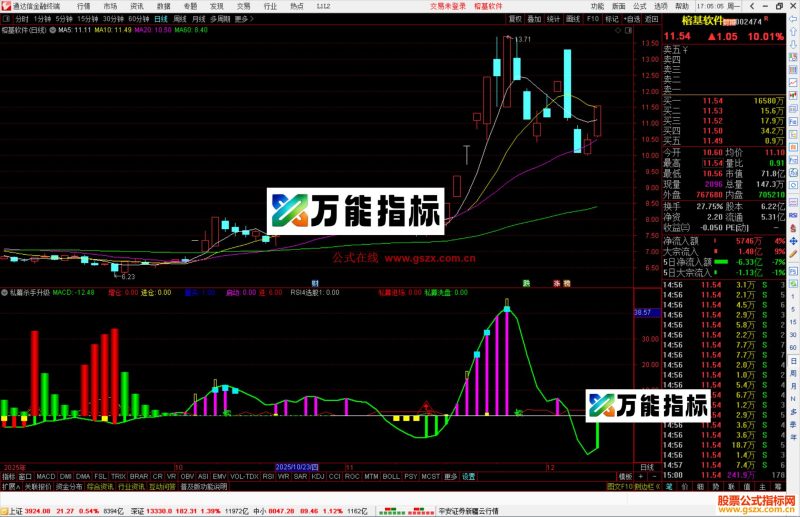Viewport: 800px width, 517px height.
Task: Click the back arrow icon in right toolbar
Action: [x=793, y=19]
